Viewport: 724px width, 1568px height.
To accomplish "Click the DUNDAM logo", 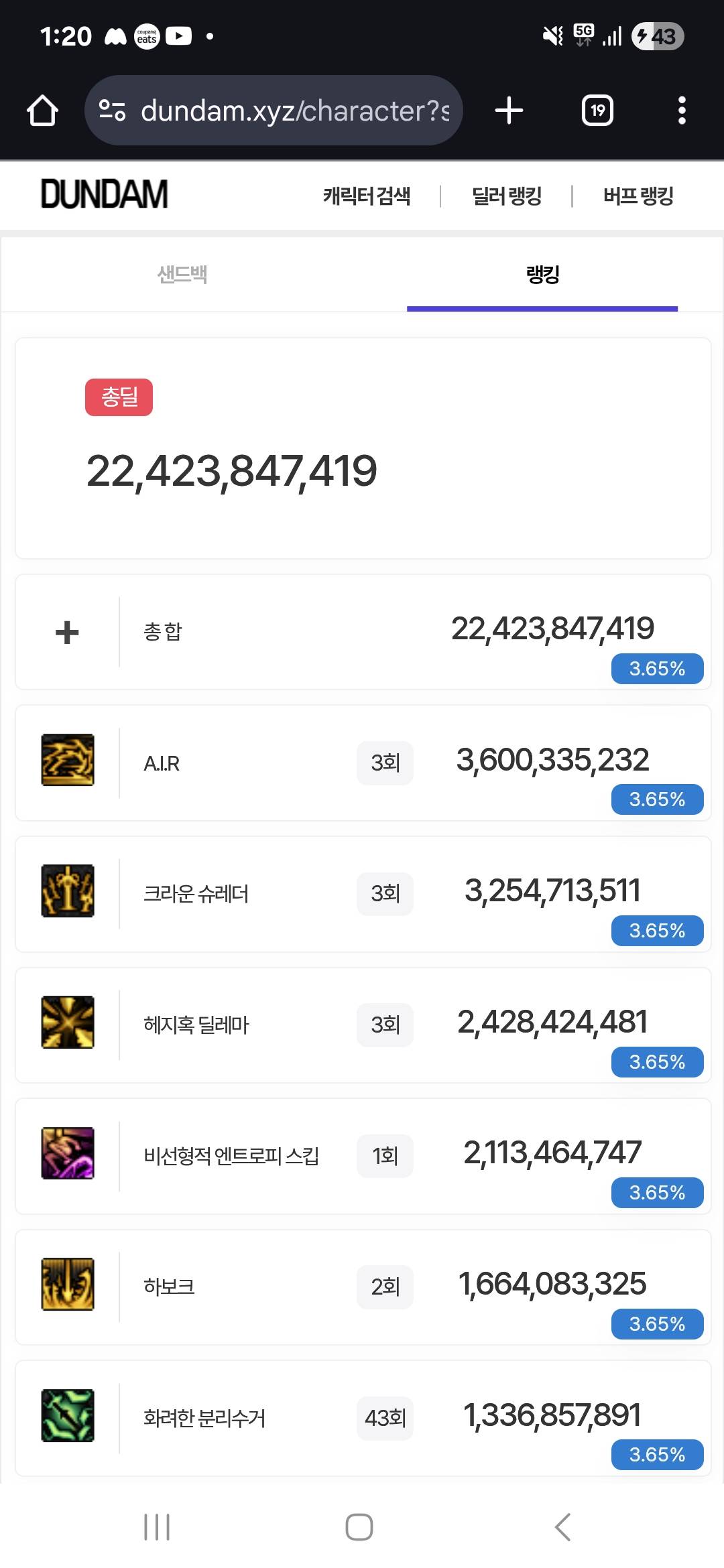I will 105,194.
